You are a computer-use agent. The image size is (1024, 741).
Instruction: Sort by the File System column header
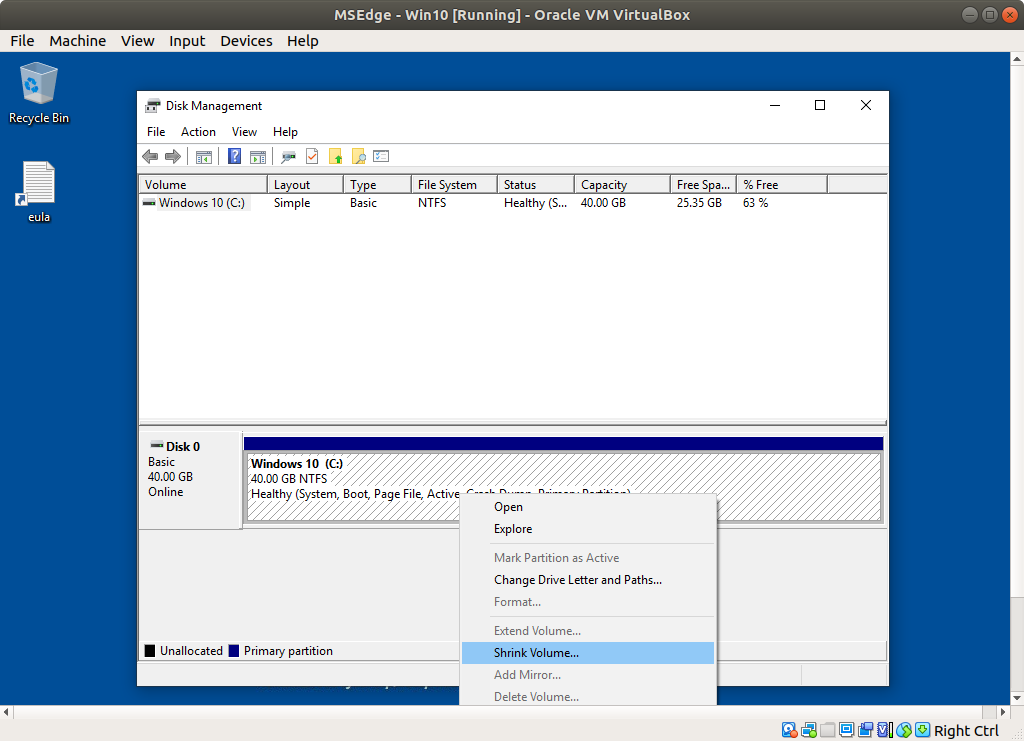pos(455,185)
